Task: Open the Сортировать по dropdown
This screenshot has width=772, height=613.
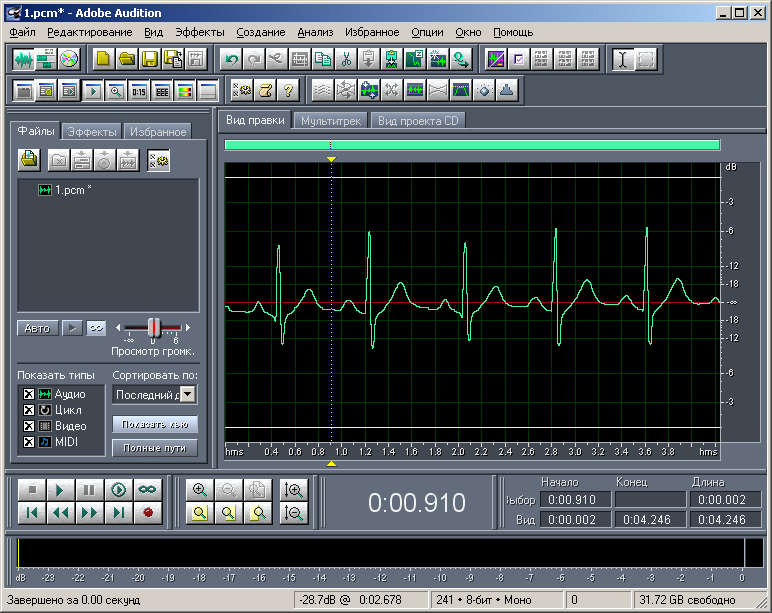Action: [x=188, y=394]
